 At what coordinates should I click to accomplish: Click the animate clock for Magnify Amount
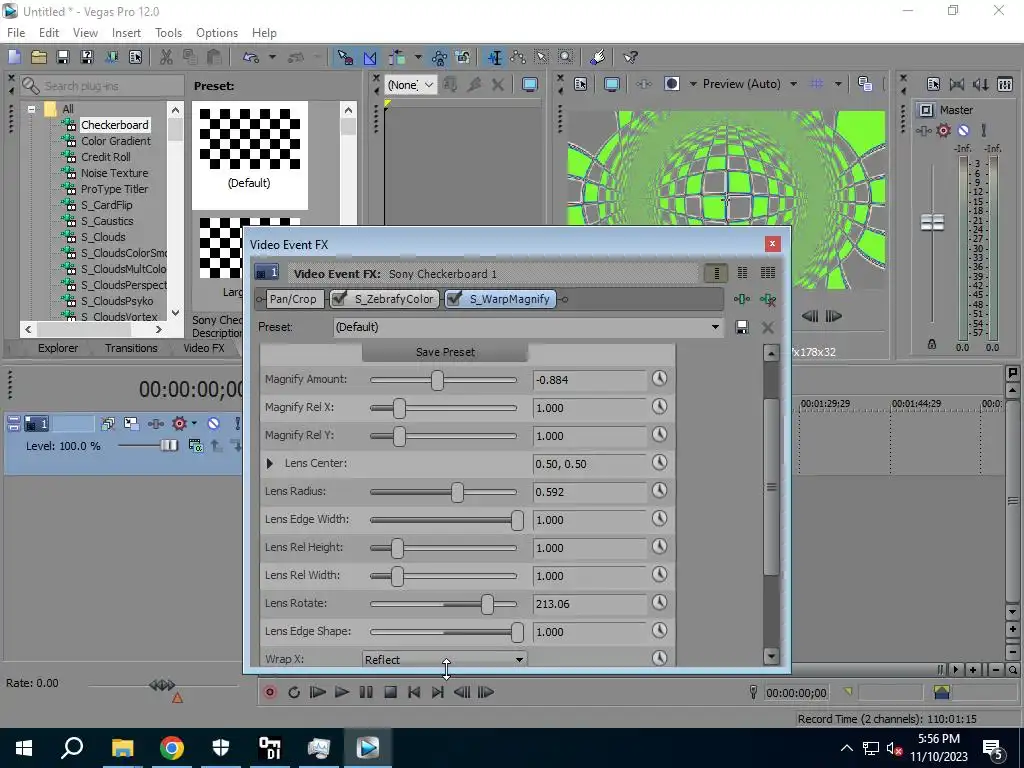coord(660,379)
